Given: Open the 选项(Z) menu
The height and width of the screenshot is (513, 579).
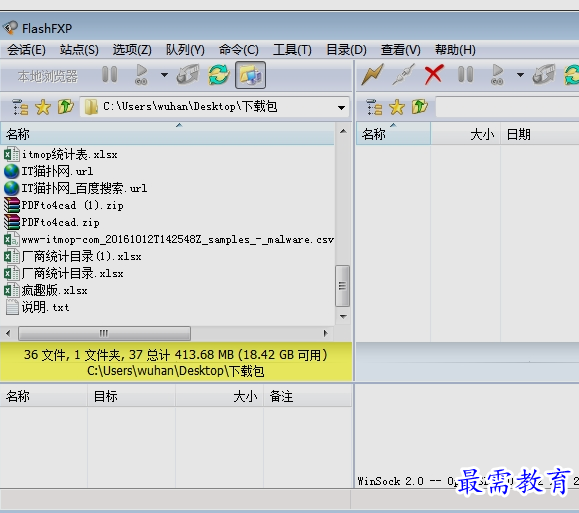Looking at the screenshot, I should (x=132, y=49).
